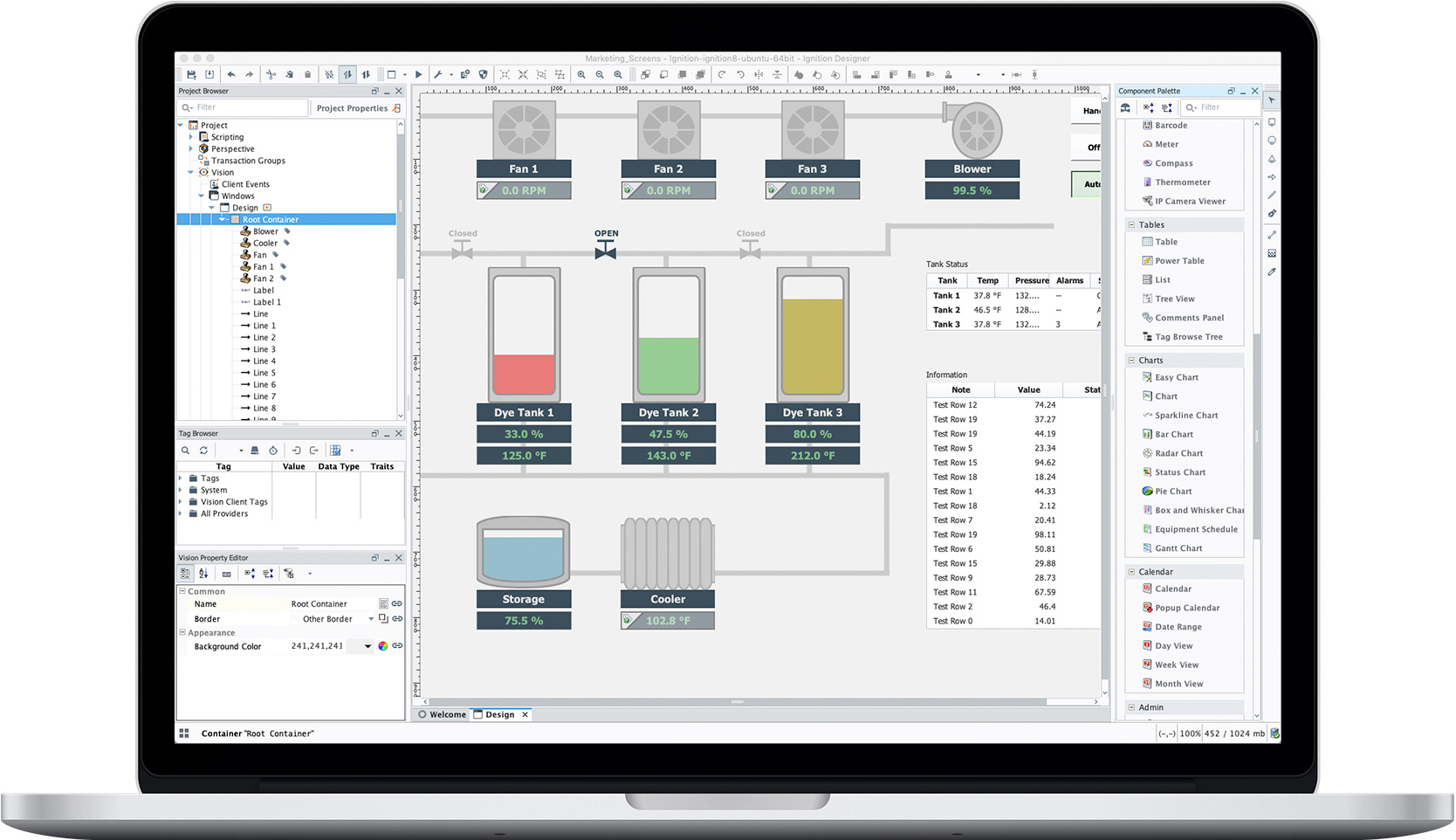Toggle preview mode with the play icon
The height and width of the screenshot is (840, 1456).
(x=418, y=74)
